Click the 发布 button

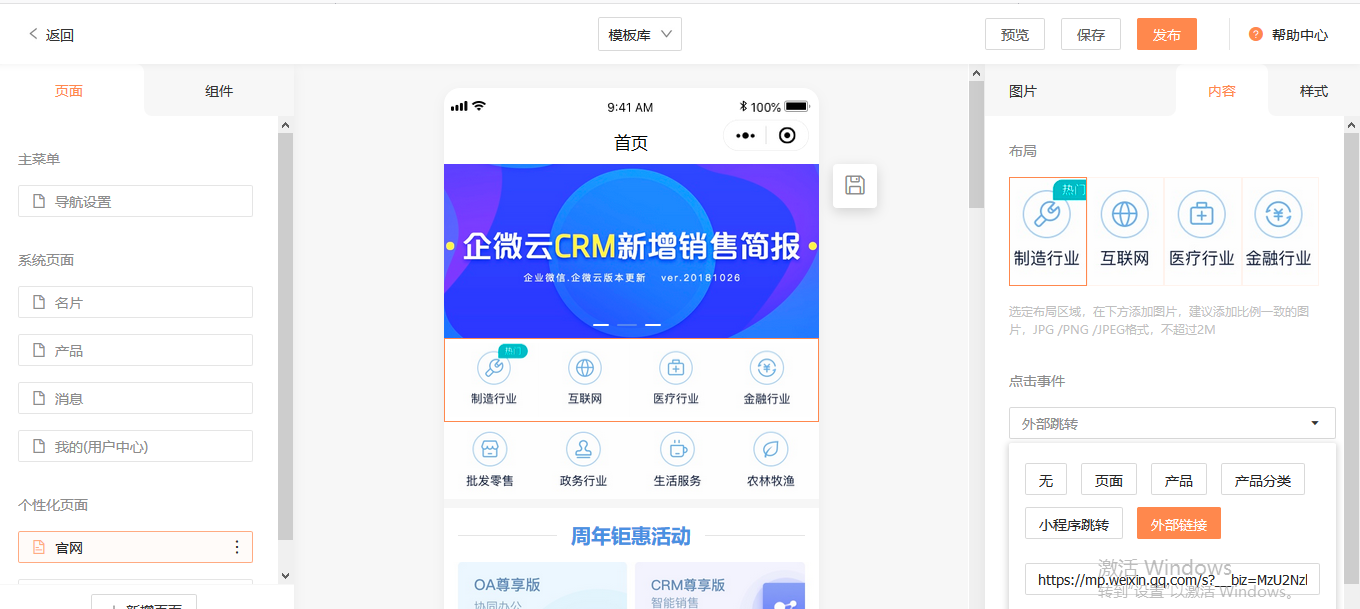click(1166, 33)
